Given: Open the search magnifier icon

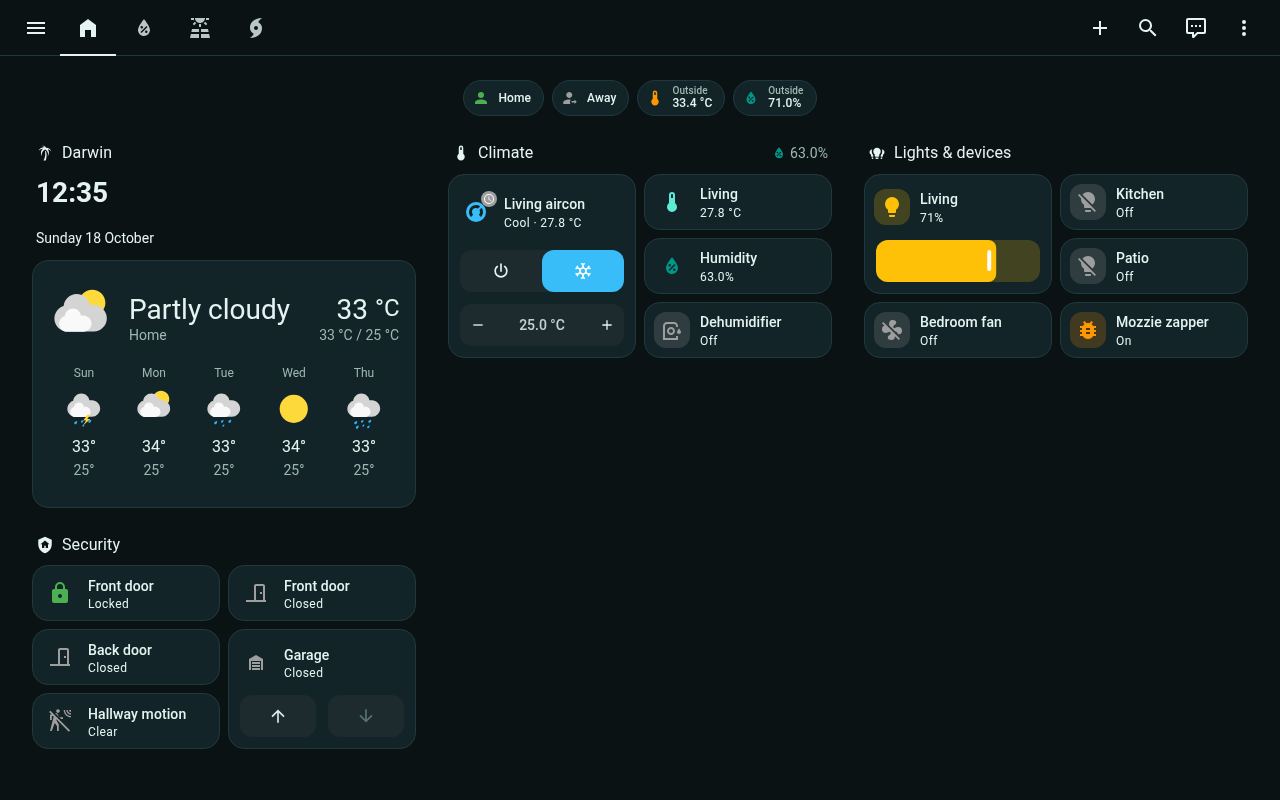Looking at the screenshot, I should 1148,28.
